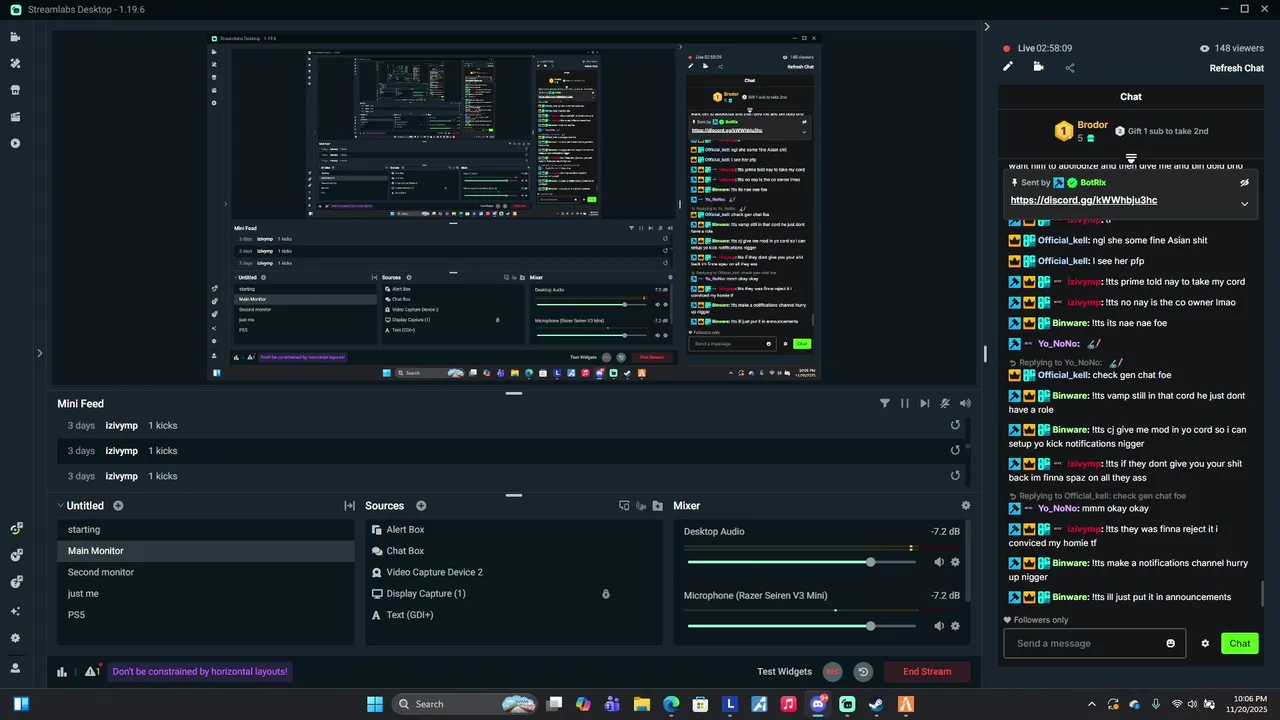The width and height of the screenshot is (1280, 720).
Task: Open the Editor icon in left sidebar
Action: pyautogui.click(x=15, y=37)
